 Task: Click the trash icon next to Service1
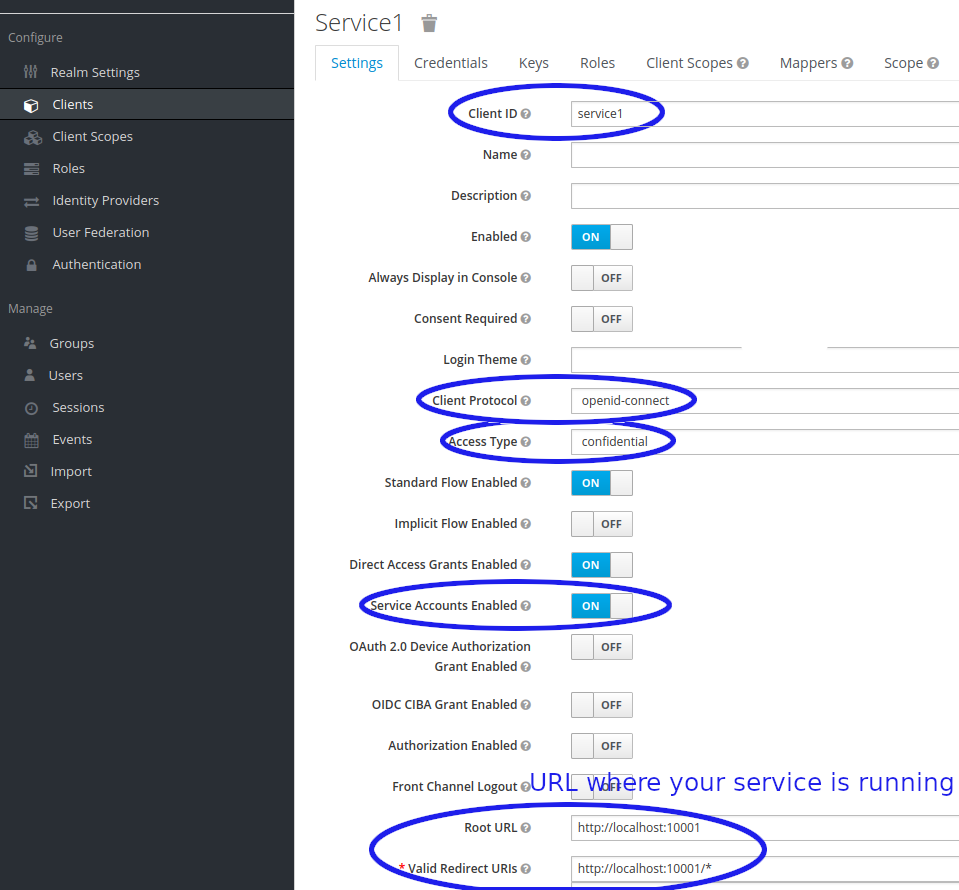click(x=429, y=23)
